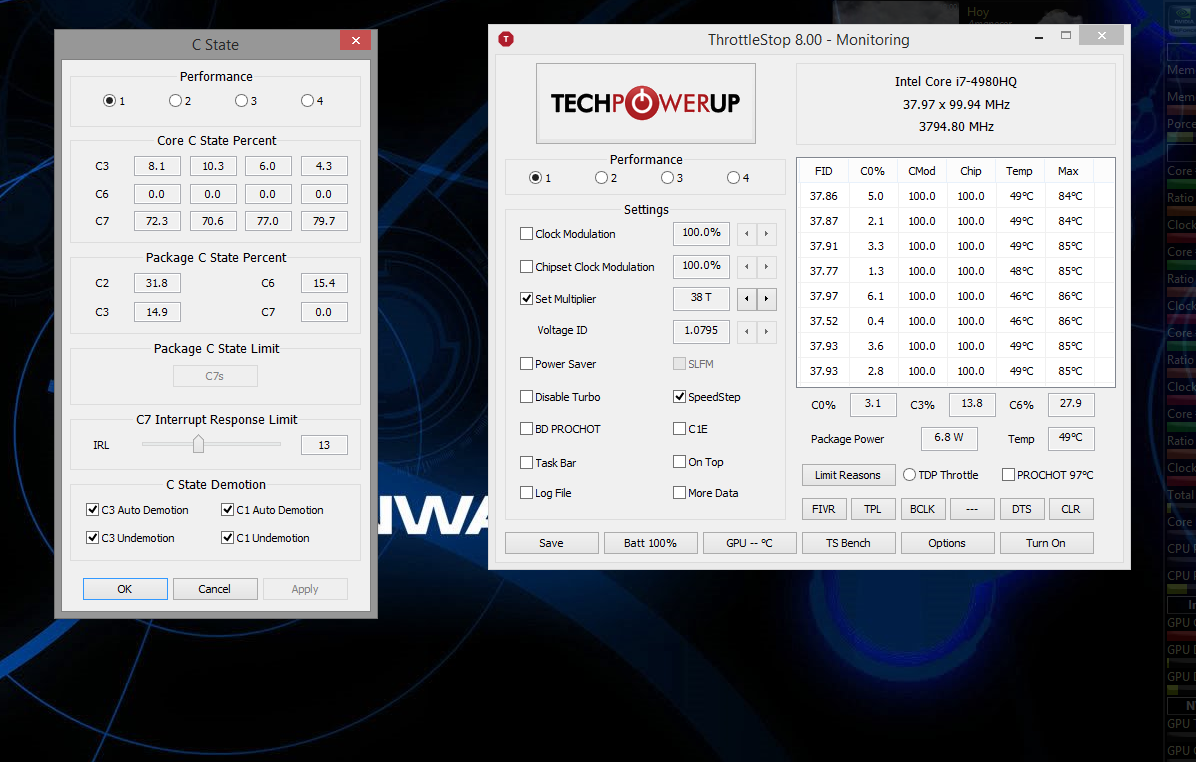Enable the Clock Modulation checkbox
This screenshot has height=762, width=1196.
(526, 233)
